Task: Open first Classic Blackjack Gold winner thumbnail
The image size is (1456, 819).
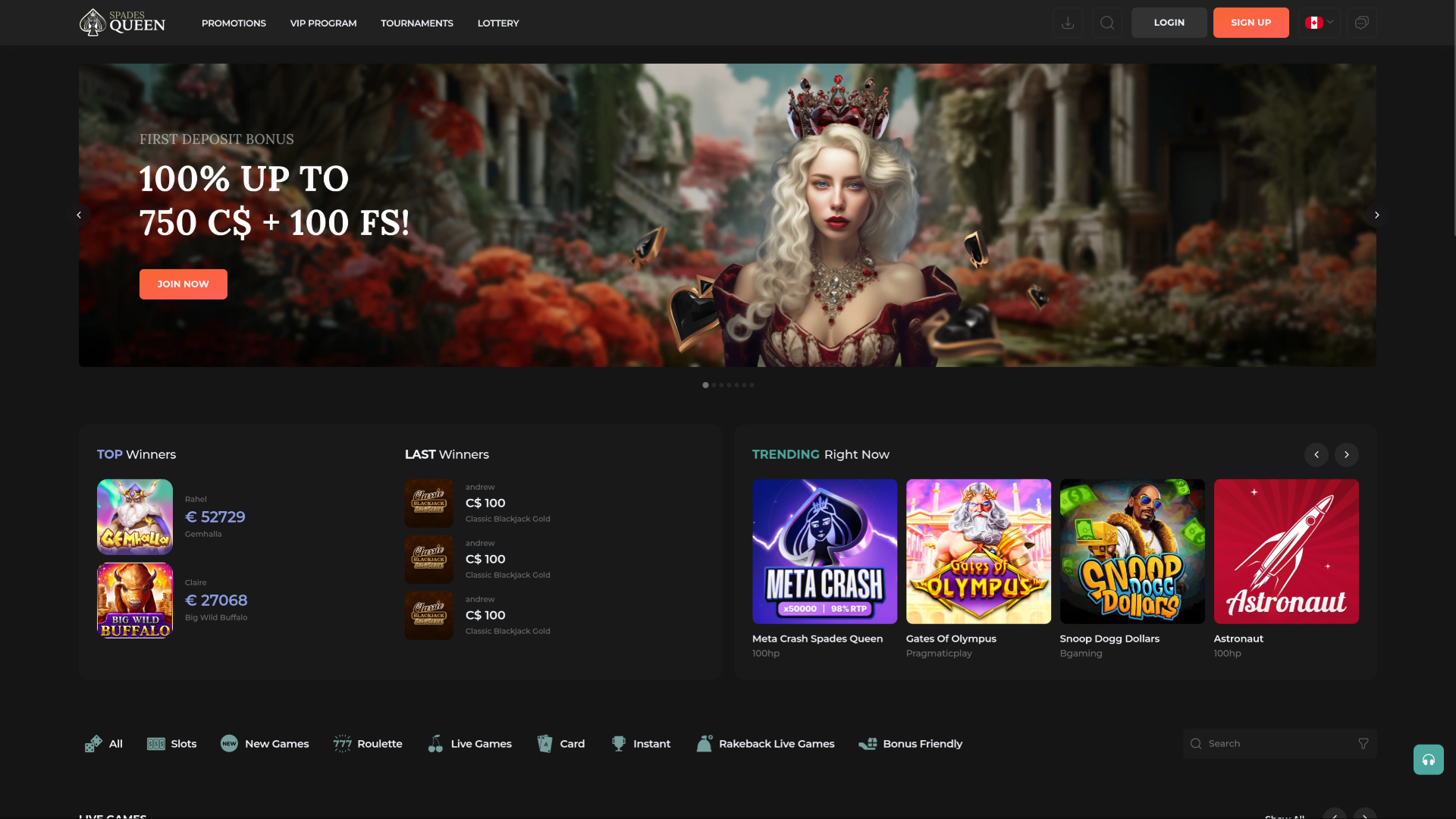Action: [429, 504]
